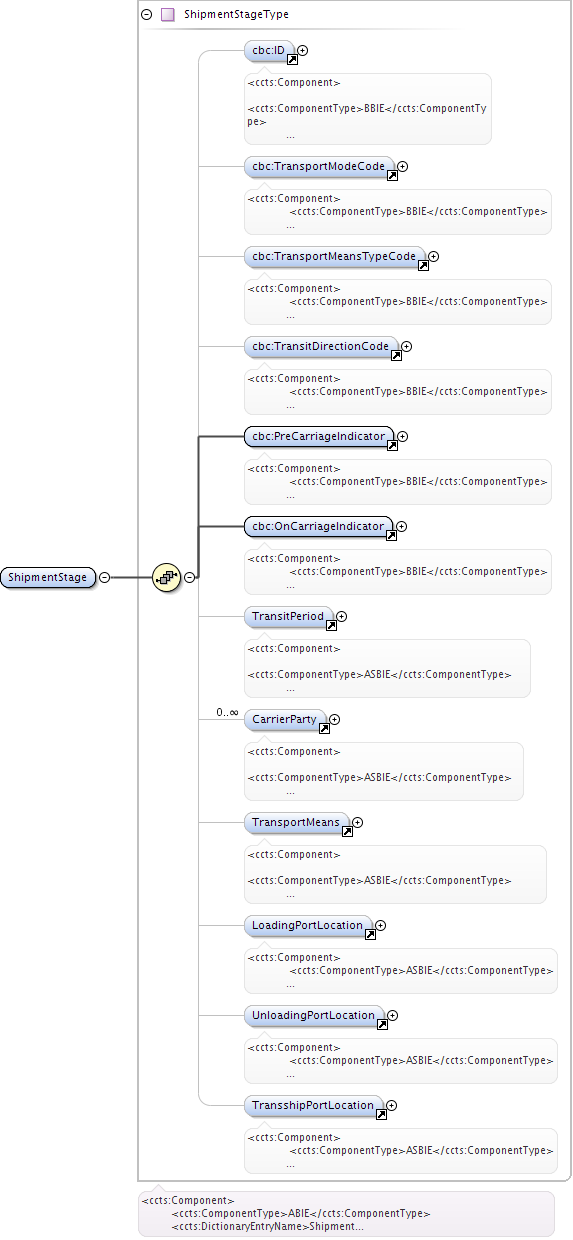Expand the UnloadingPortLocation element
Screen dimensions: 573x1240
(x=392, y=1016)
